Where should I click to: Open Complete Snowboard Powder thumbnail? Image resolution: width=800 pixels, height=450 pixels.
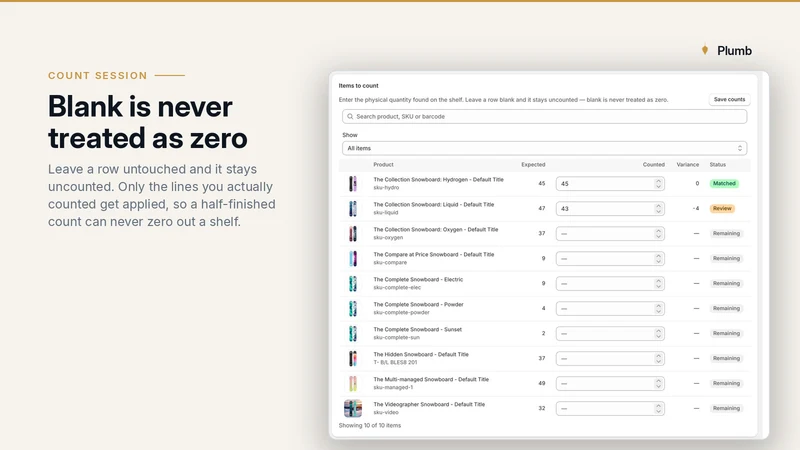coord(353,309)
